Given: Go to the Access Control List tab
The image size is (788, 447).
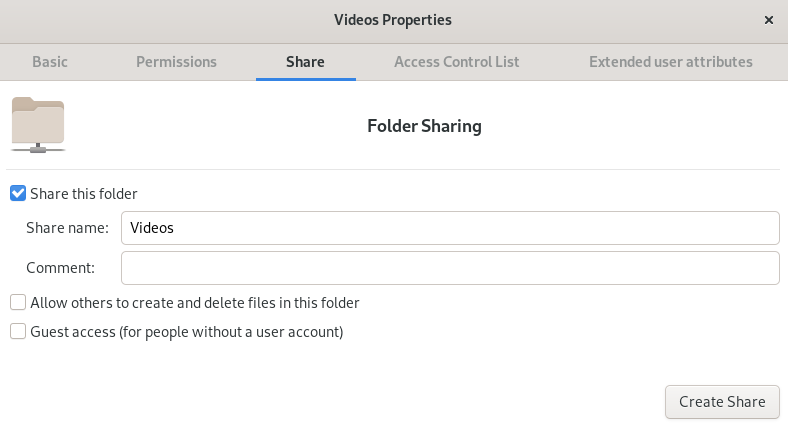Looking at the screenshot, I should point(456,62).
